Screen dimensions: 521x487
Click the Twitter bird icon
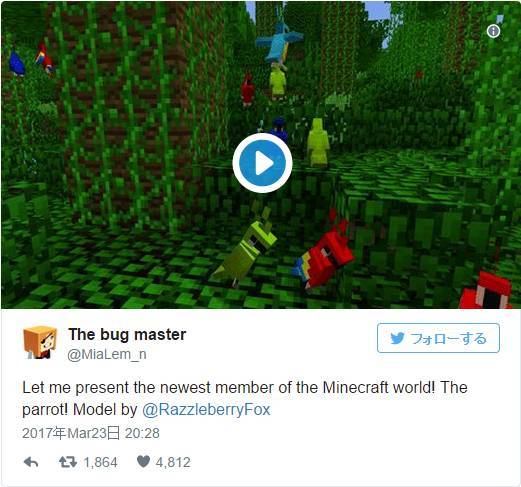397,338
